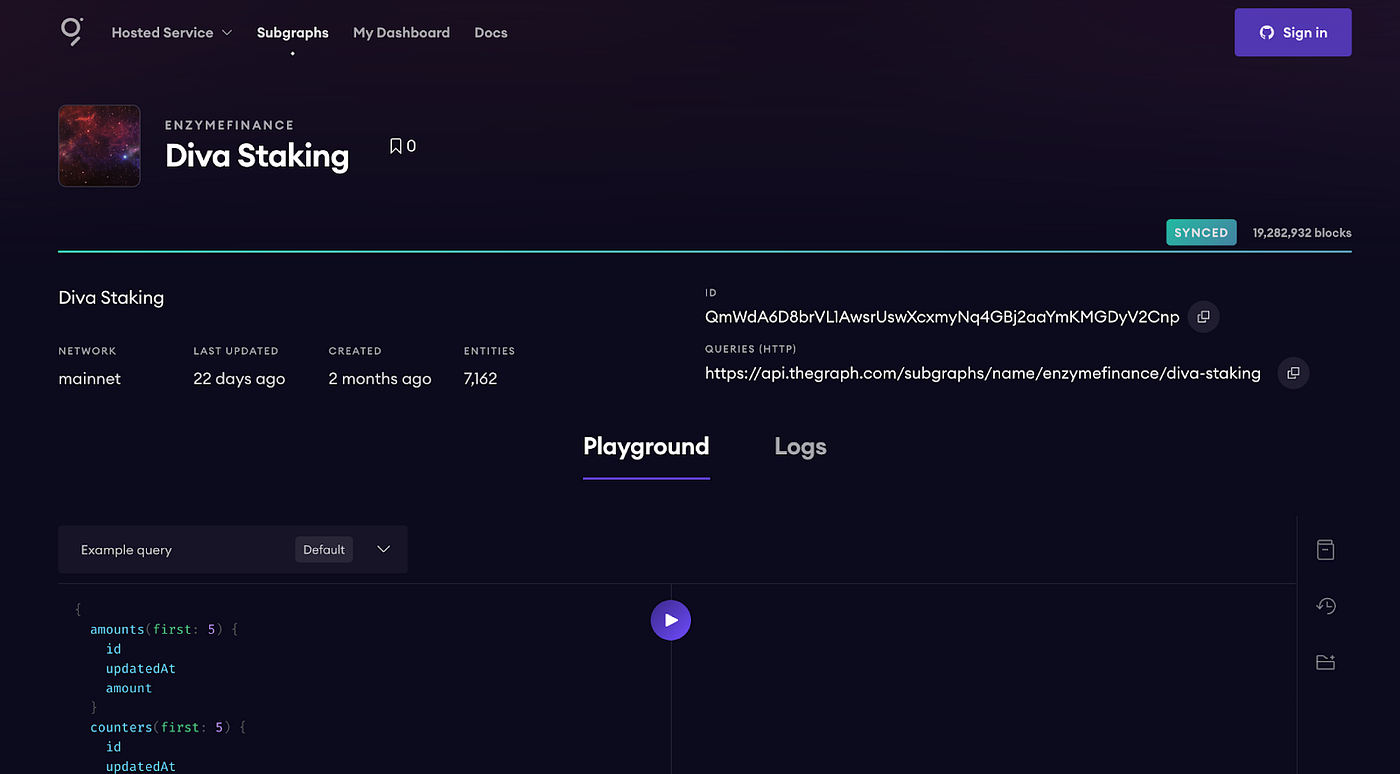Open the schema documentation explorer panel
Image resolution: width=1400 pixels, height=774 pixels.
1325,549
